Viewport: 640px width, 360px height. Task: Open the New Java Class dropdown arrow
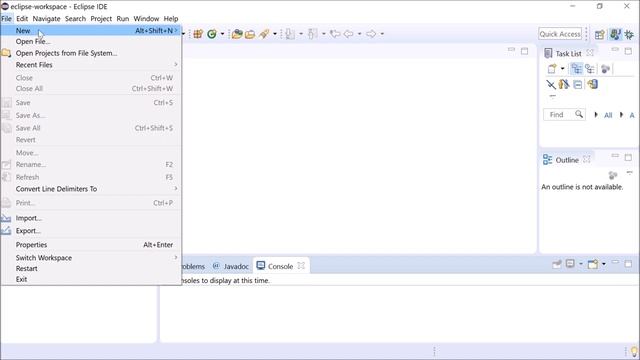[222, 34]
